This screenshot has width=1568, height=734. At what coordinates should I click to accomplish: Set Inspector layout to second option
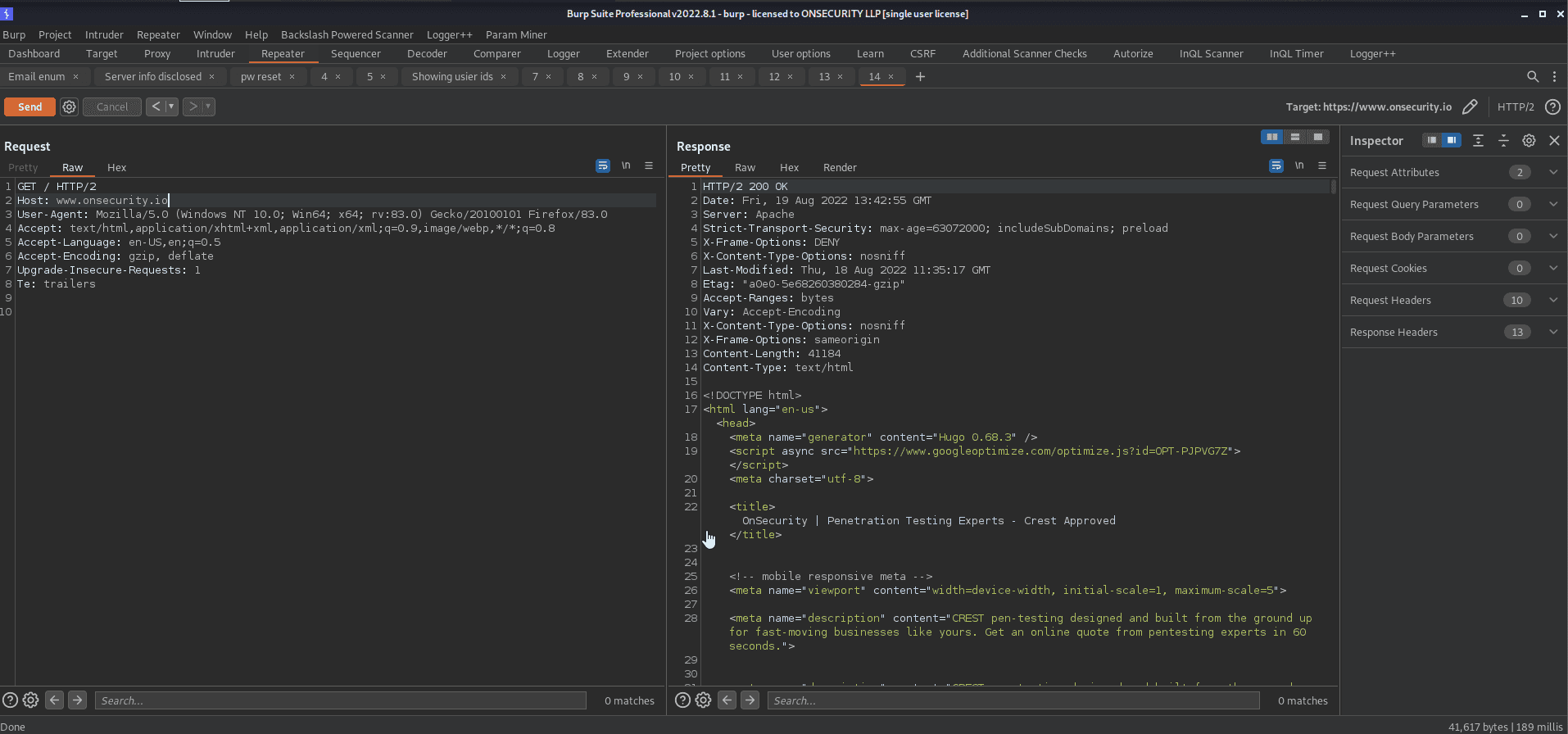(x=1452, y=140)
